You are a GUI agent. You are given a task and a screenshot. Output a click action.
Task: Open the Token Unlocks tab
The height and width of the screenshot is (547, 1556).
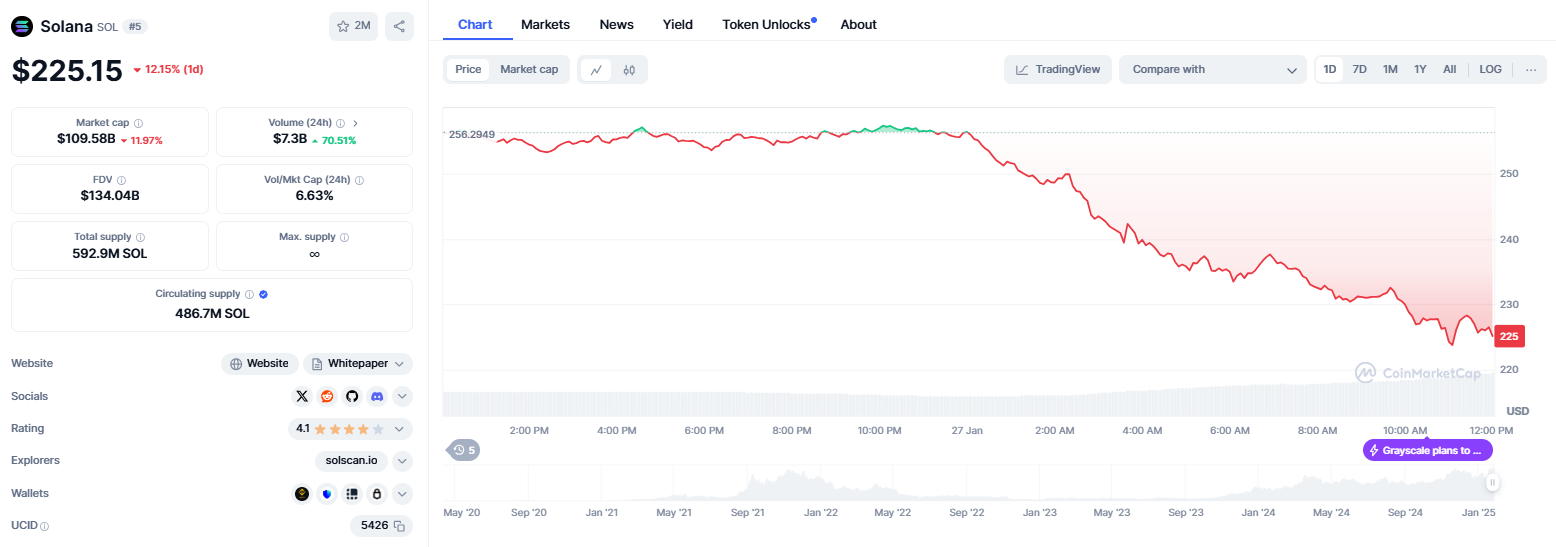[x=768, y=24]
